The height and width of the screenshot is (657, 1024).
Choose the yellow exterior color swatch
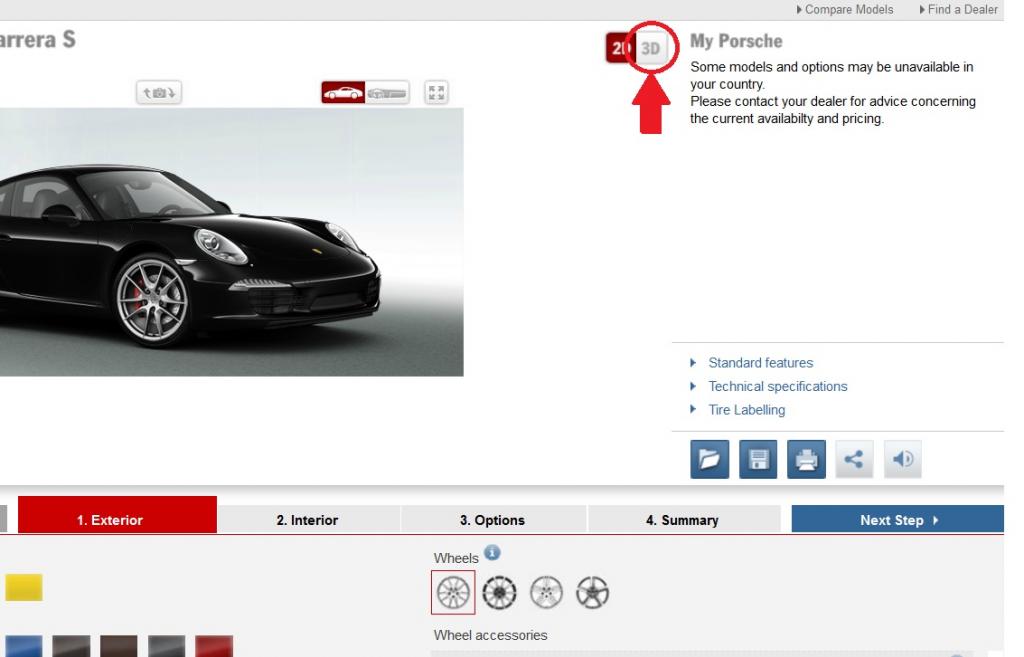pos(24,587)
